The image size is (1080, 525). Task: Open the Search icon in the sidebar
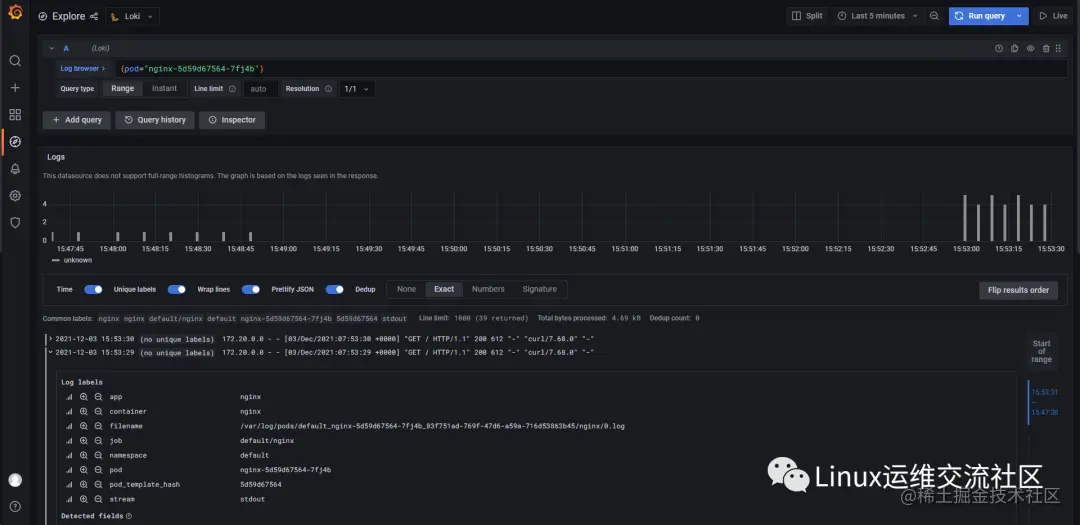tap(15, 61)
